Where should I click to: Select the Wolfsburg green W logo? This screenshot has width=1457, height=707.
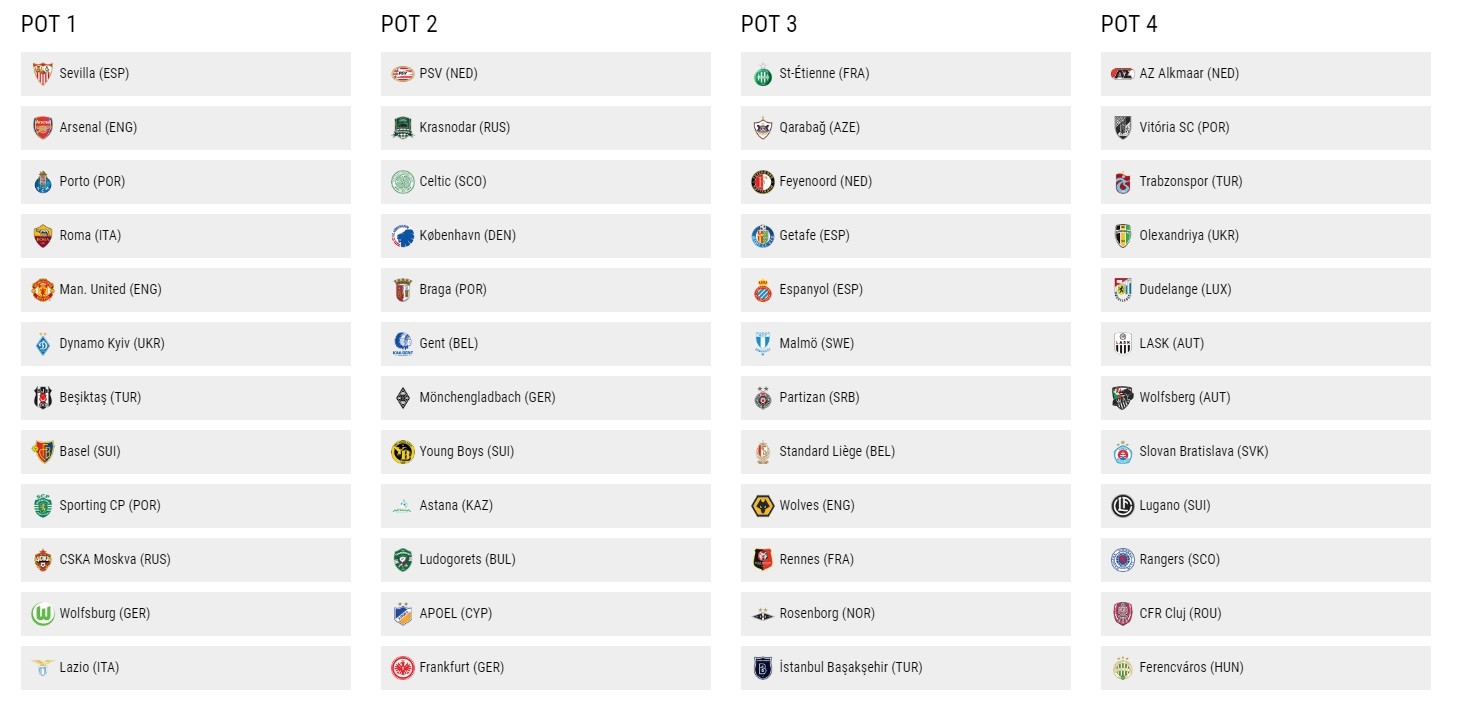tap(43, 614)
